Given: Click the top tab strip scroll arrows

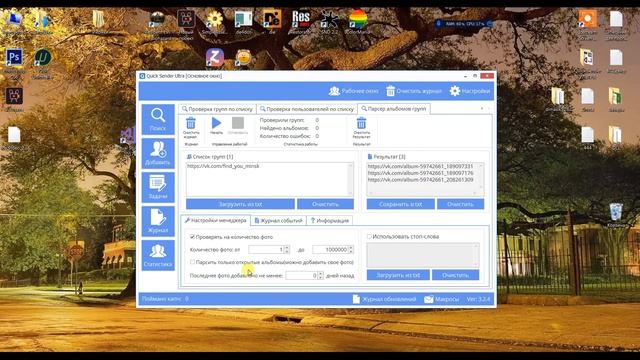Looking at the screenshot, I should 485,109.
